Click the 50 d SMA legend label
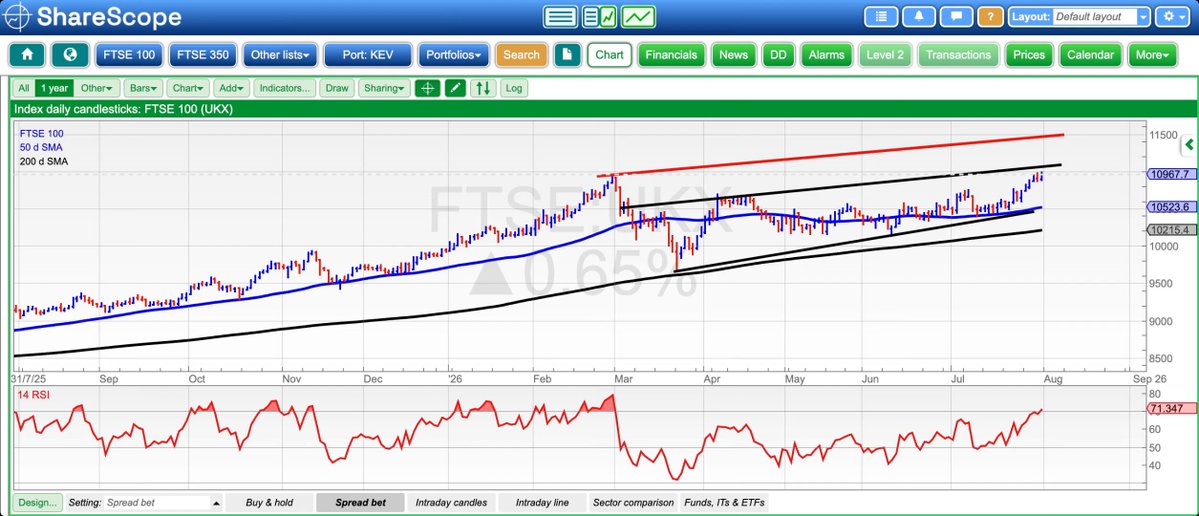Viewport: 1199px width, 516px height. 41,147
